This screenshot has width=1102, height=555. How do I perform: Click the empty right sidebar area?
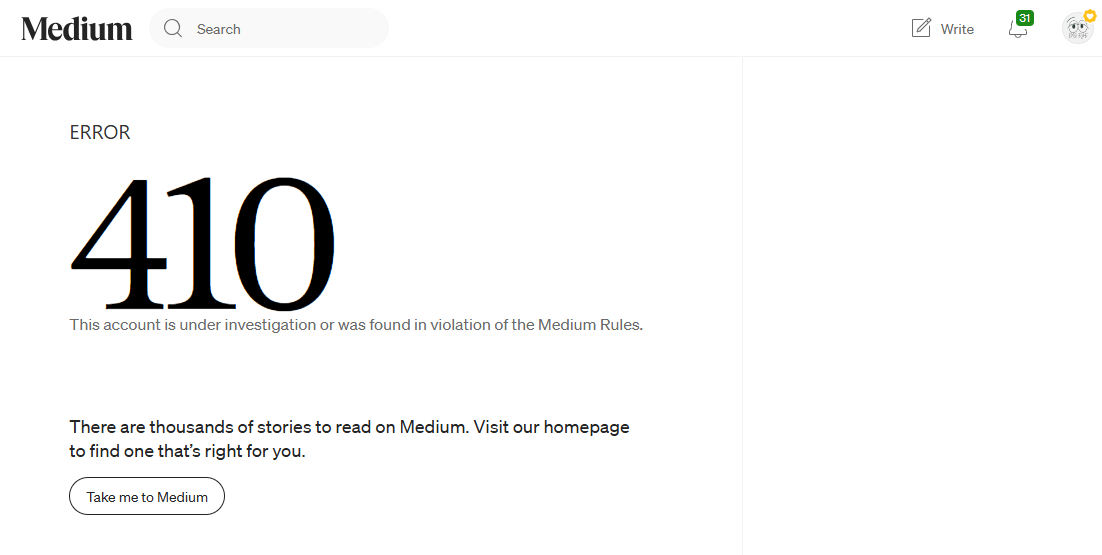point(922,306)
